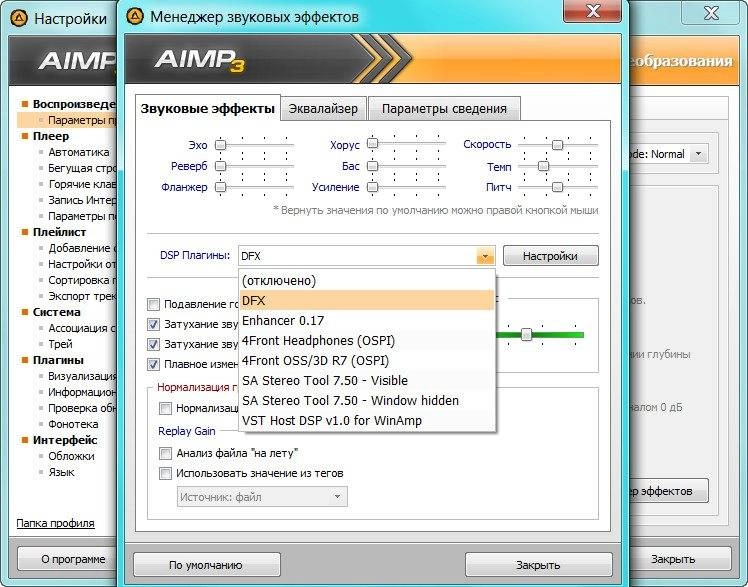Screen dimensions: 748x587
Task: Select the Система tree section
Action: tap(57, 312)
